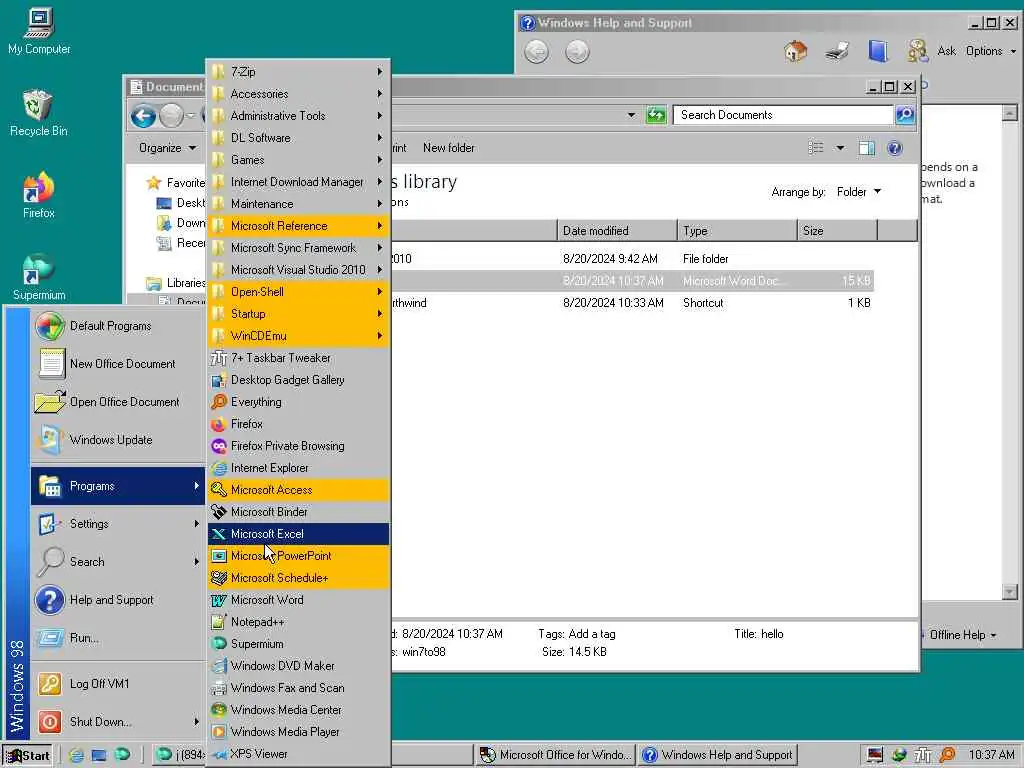Expand the Search submenu in Start menu

[x=118, y=562]
